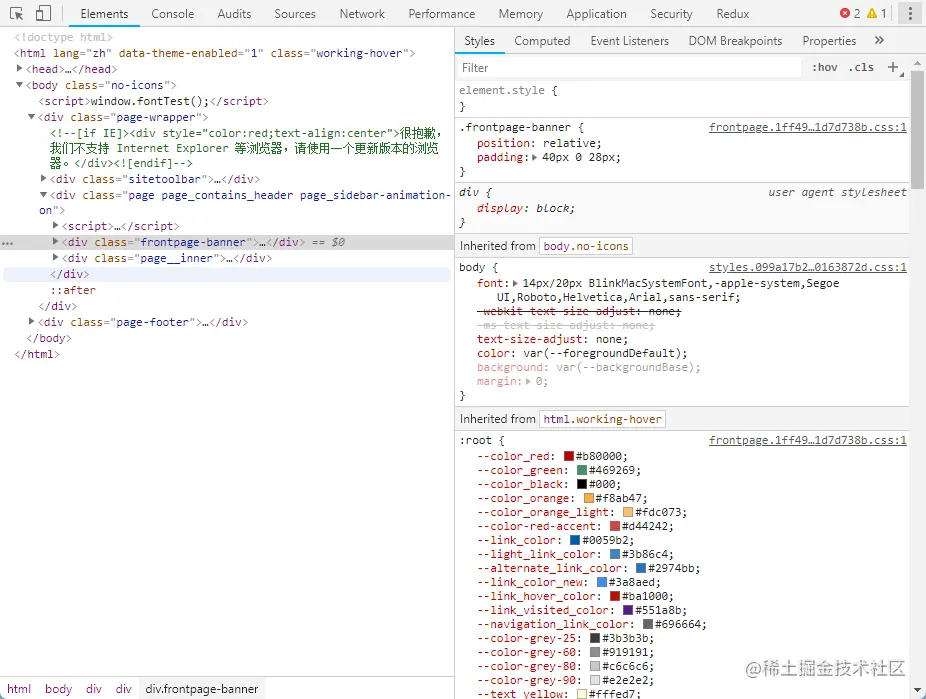The width and height of the screenshot is (926, 699).
Task: Click the scroll-down arrow of Styles pane
Action: click(x=917, y=690)
